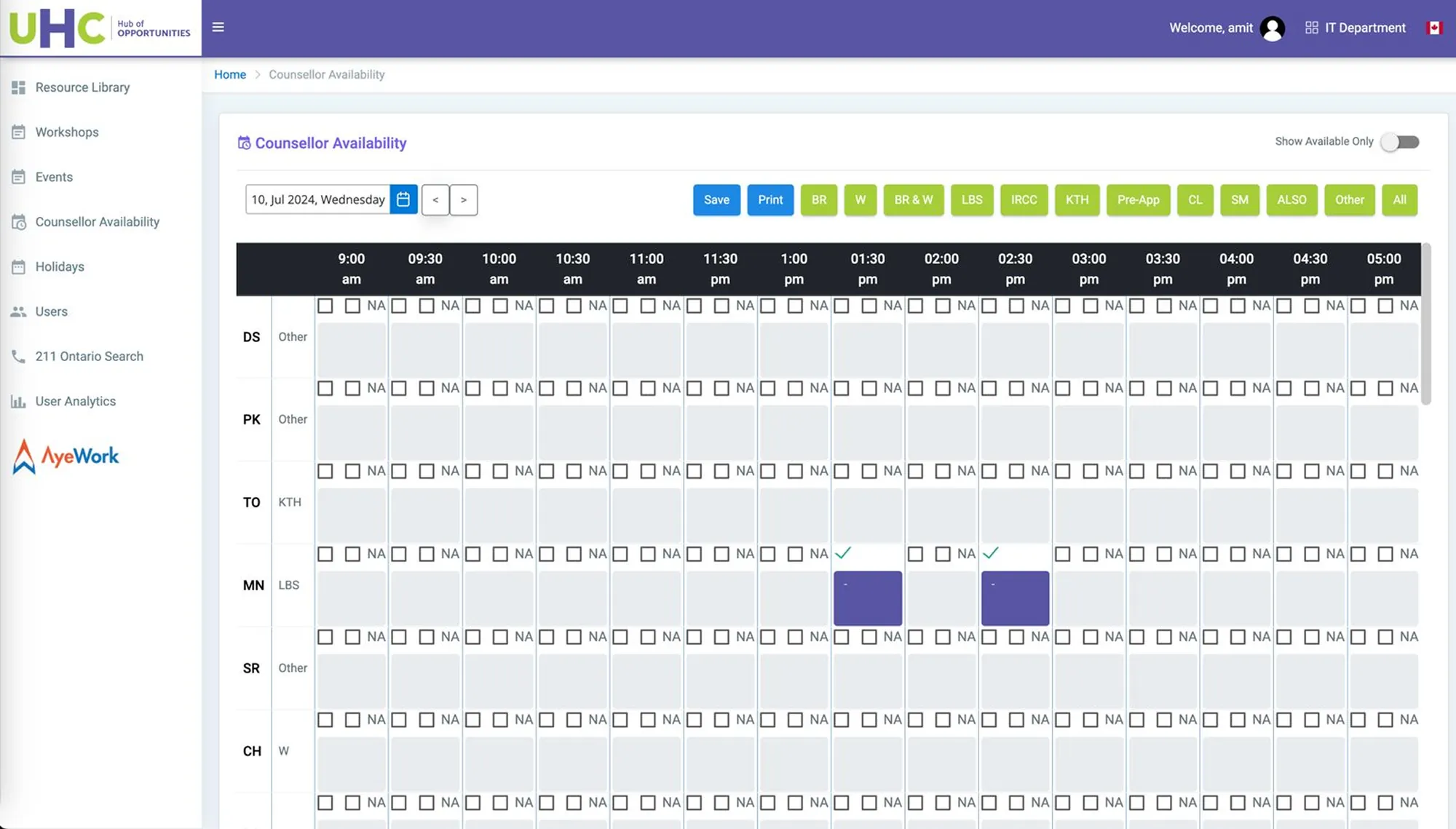Viewport: 1456px width, 829px height.
Task: Click the Welcome, amit text
Action: 1211,28
